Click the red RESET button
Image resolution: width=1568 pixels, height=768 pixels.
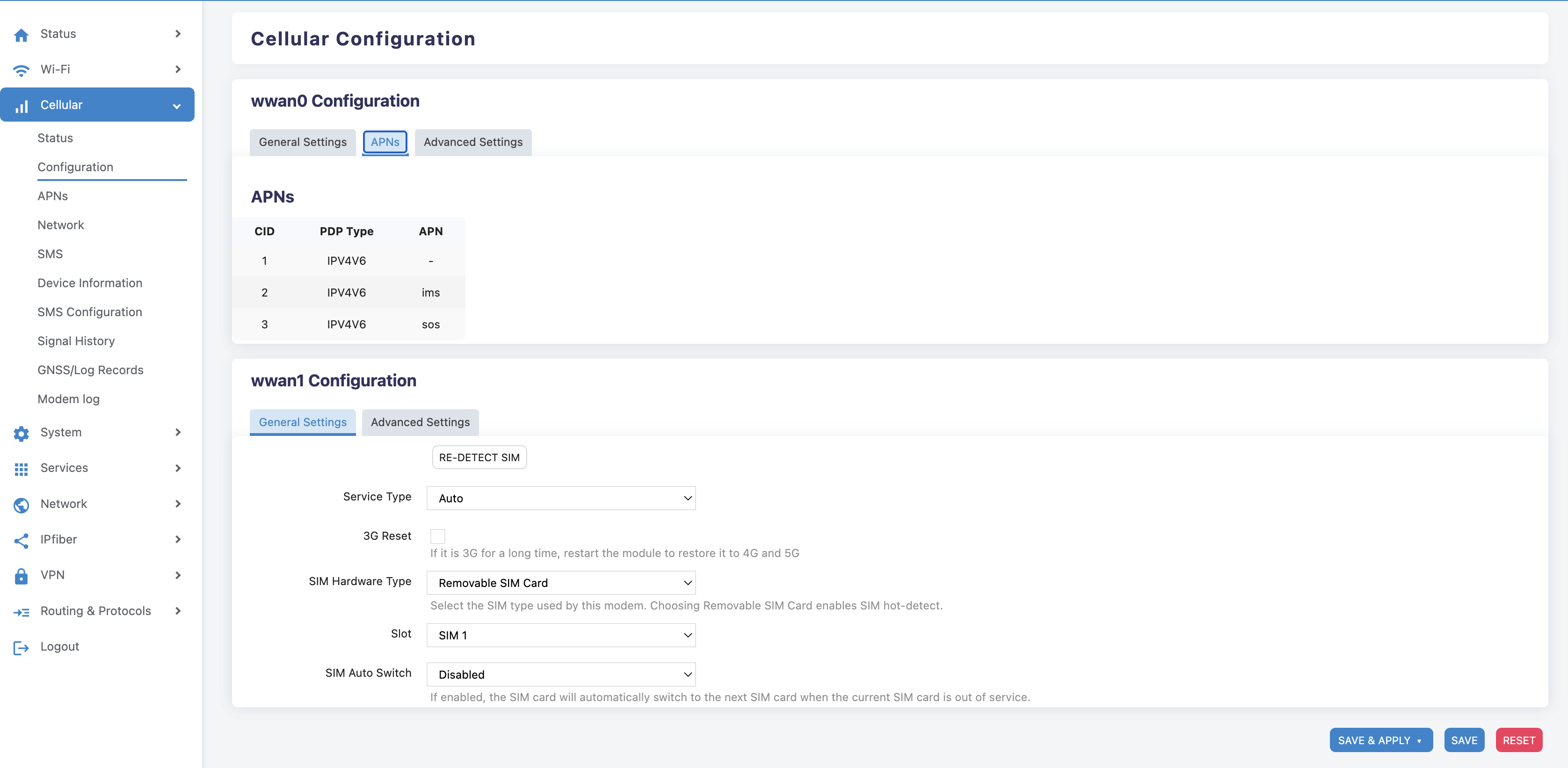(x=1519, y=740)
